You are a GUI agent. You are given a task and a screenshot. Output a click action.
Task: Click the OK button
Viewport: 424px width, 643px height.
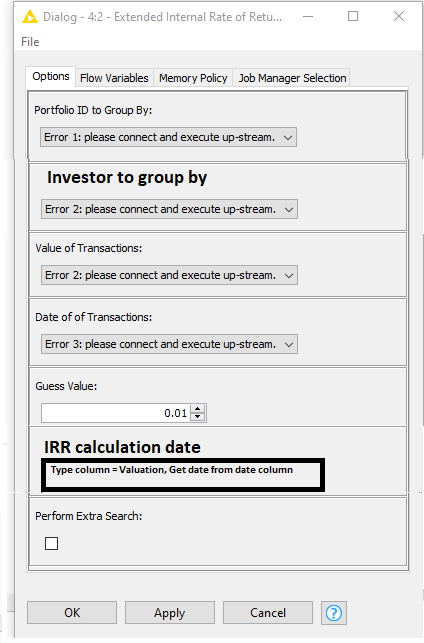pyautogui.click(x=72, y=613)
